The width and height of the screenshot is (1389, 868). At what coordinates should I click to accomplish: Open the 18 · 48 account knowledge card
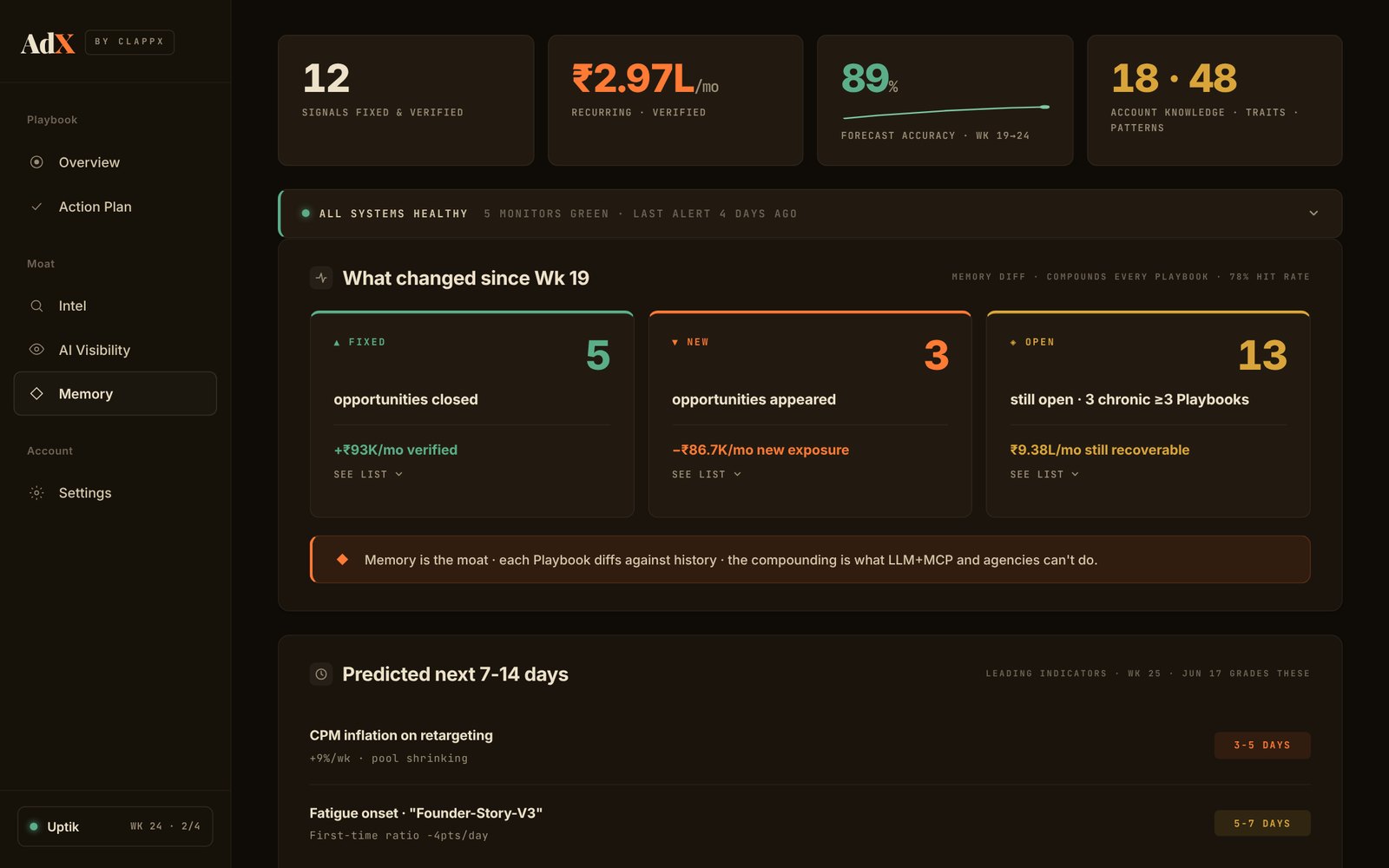tap(1215, 100)
